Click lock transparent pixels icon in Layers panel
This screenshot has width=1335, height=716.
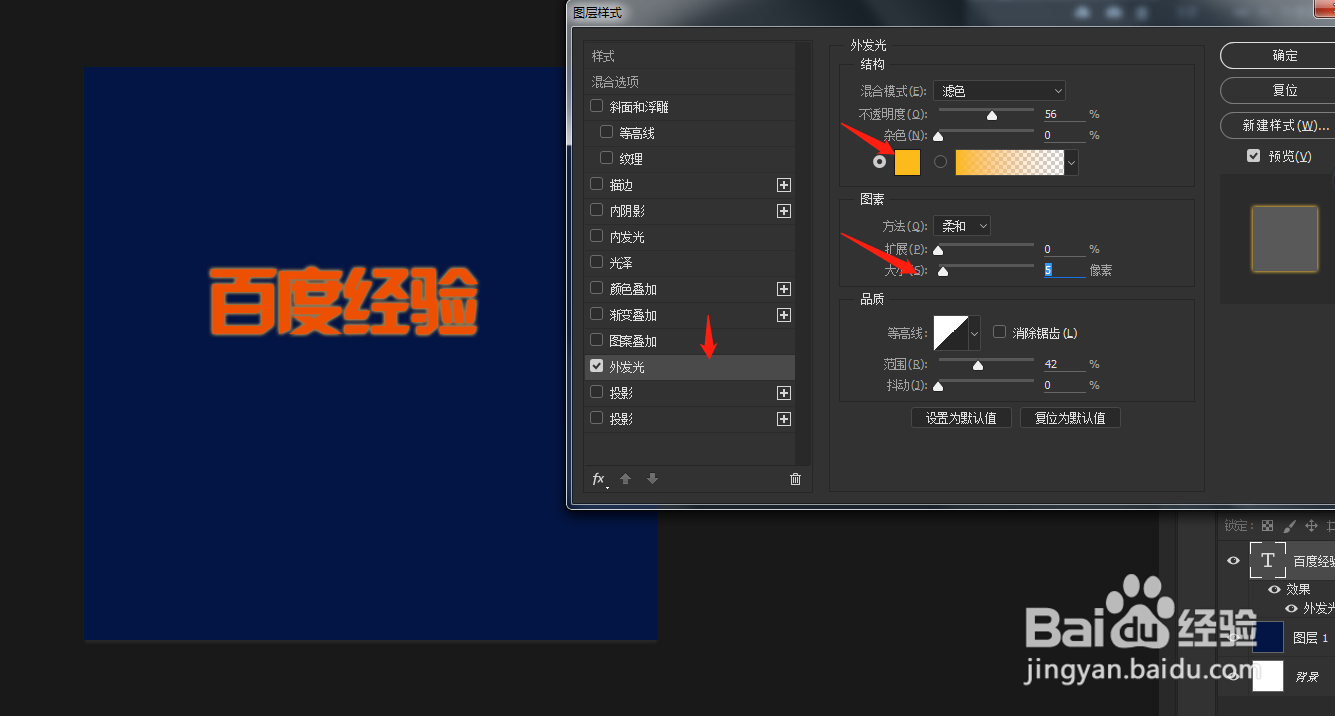tap(1267, 526)
